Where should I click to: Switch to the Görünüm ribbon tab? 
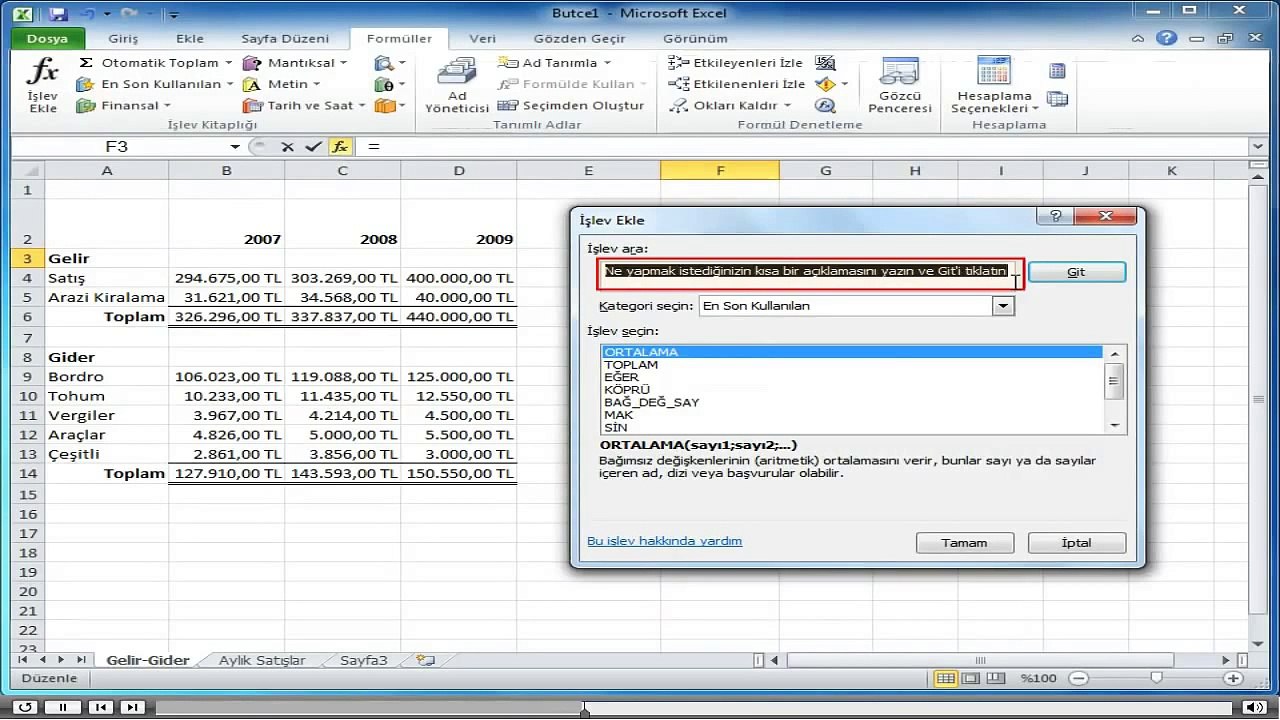point(696,39)
